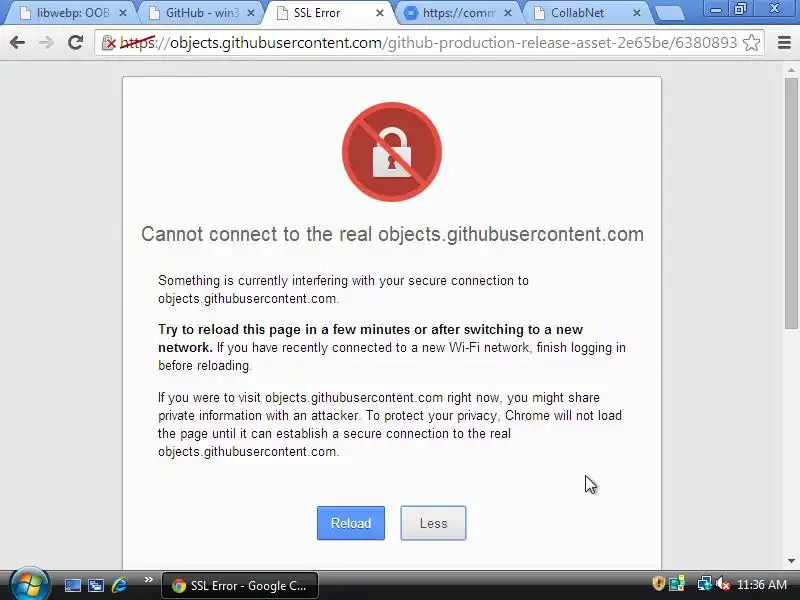Launch Internet Explorer from the quick launch
Screen dimensions: 800x600
click(120, 585)
